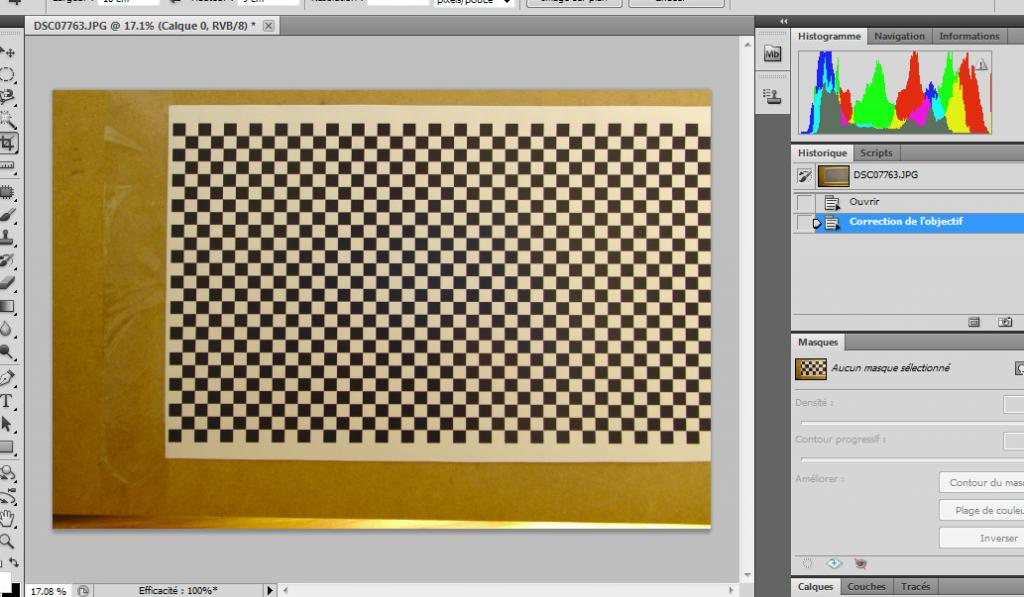Select the Rectangle shape tool
The width and height of the screenshot is (1024, 597).
7,447
